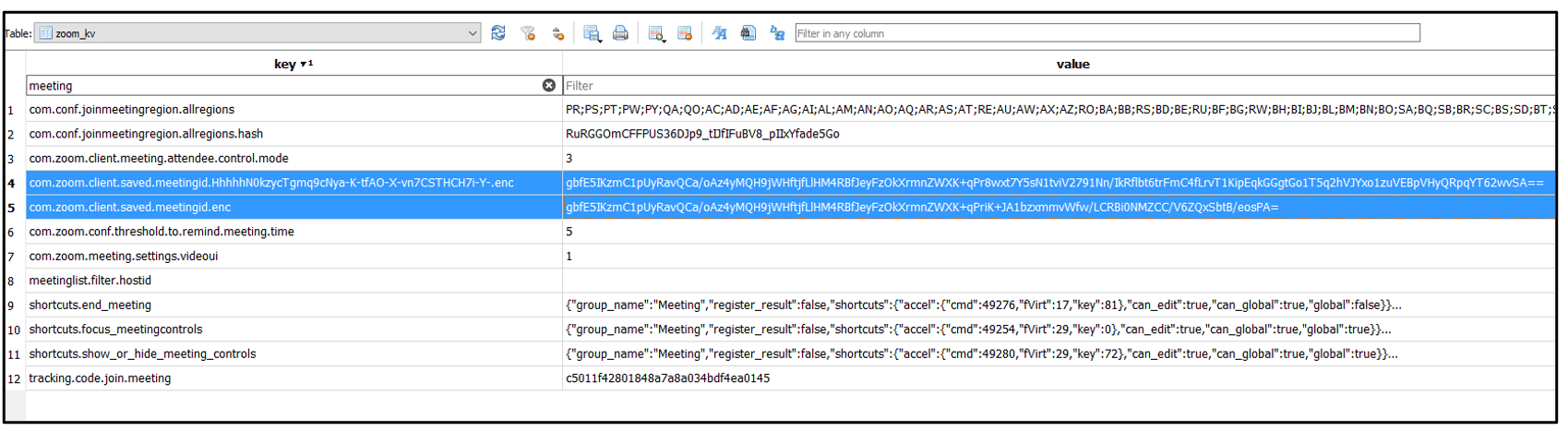Select empty value of meetinglist.filter.hostid
The height and width of the screenshot is (431, 1568).
[1059, 281]
